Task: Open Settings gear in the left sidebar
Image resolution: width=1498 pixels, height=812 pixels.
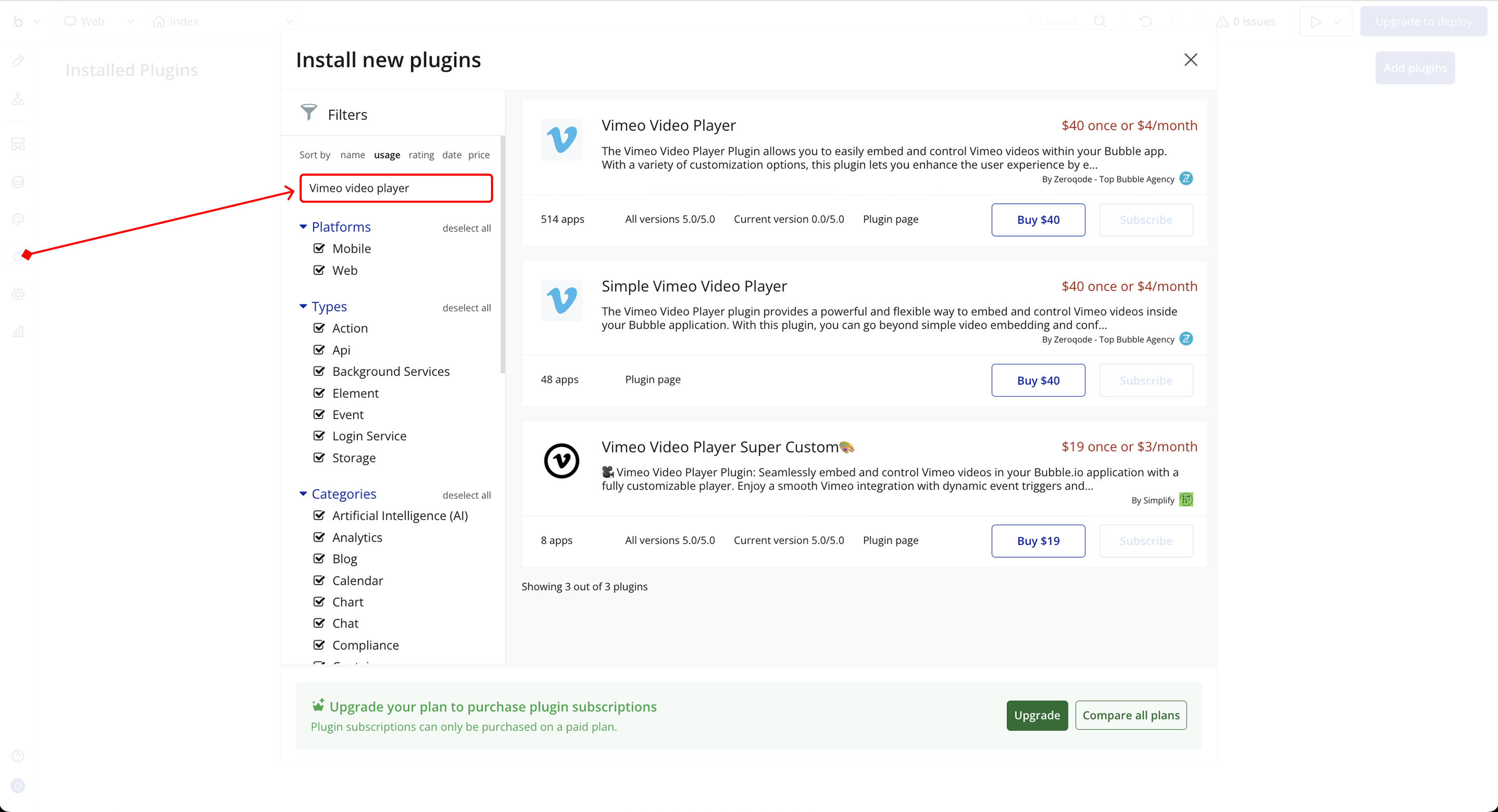Action: pos(18,294)
